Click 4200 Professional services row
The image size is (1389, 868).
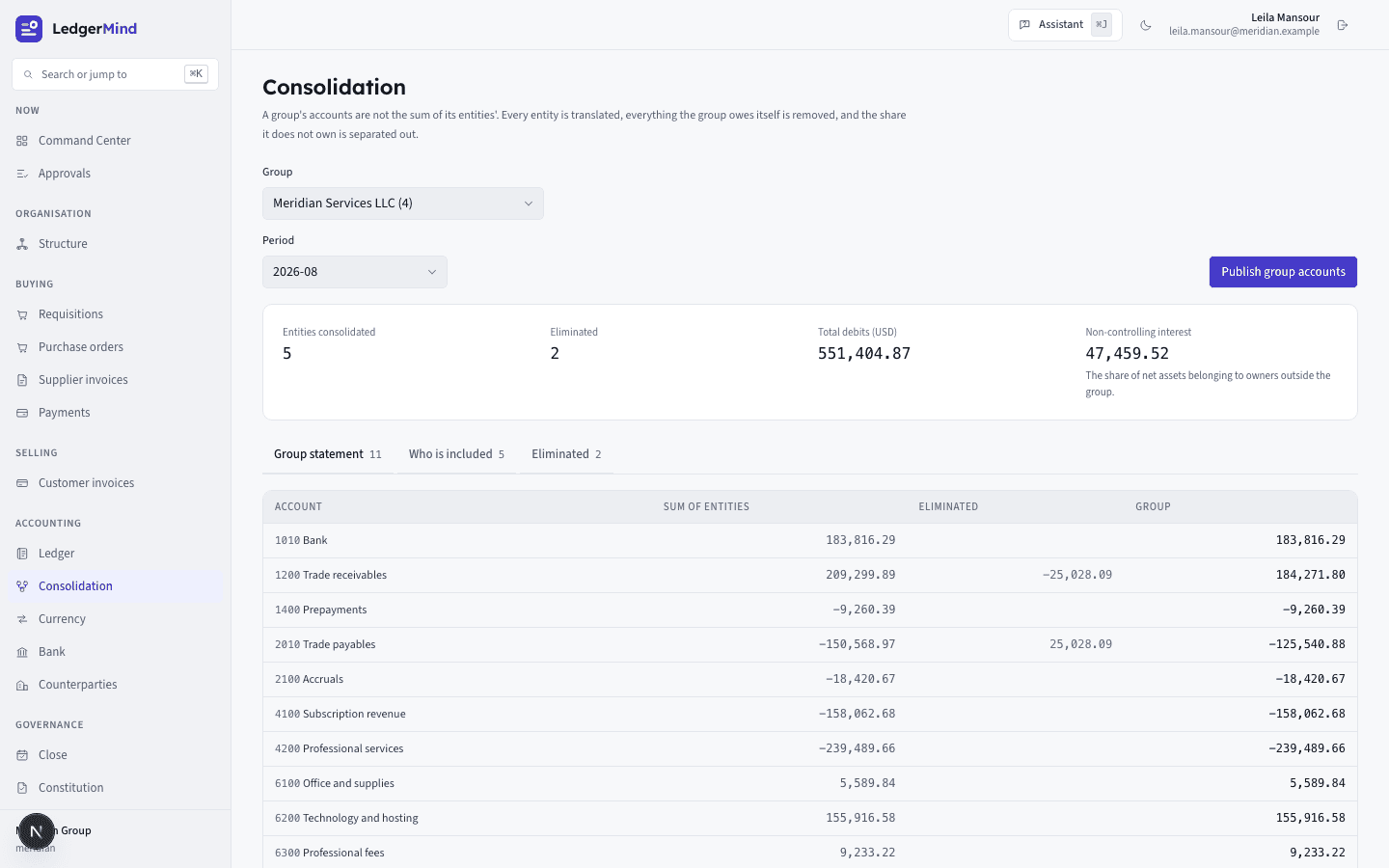click(x=810, y=748)
